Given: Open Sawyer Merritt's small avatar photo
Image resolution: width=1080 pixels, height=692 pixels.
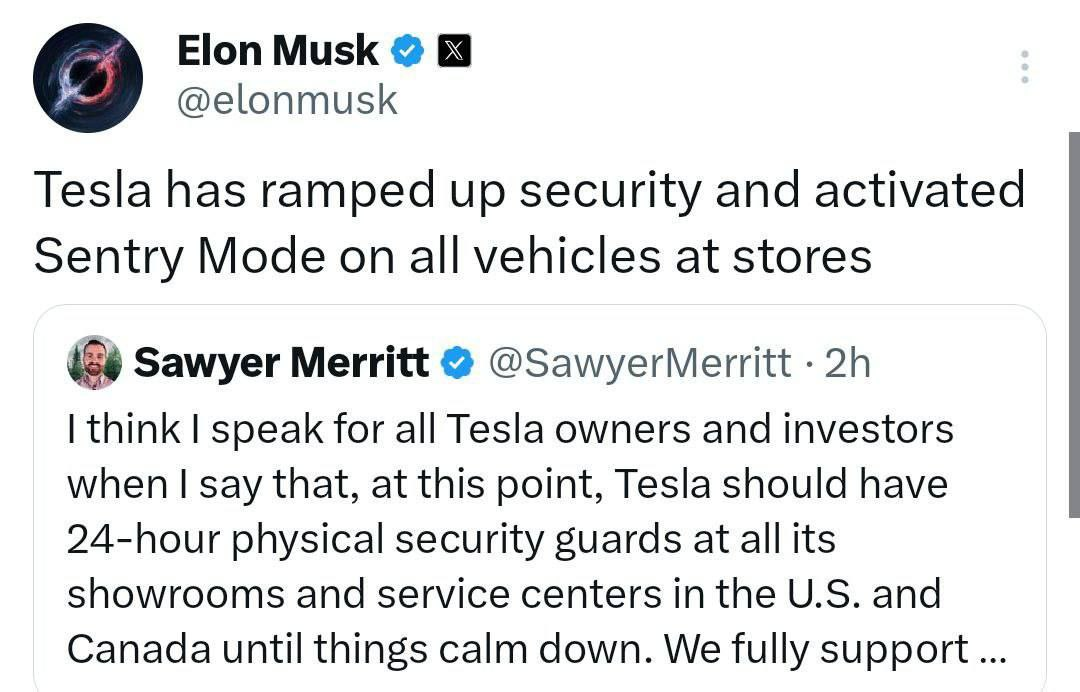Looking at the screenshot, I should [x=94, y=362].
